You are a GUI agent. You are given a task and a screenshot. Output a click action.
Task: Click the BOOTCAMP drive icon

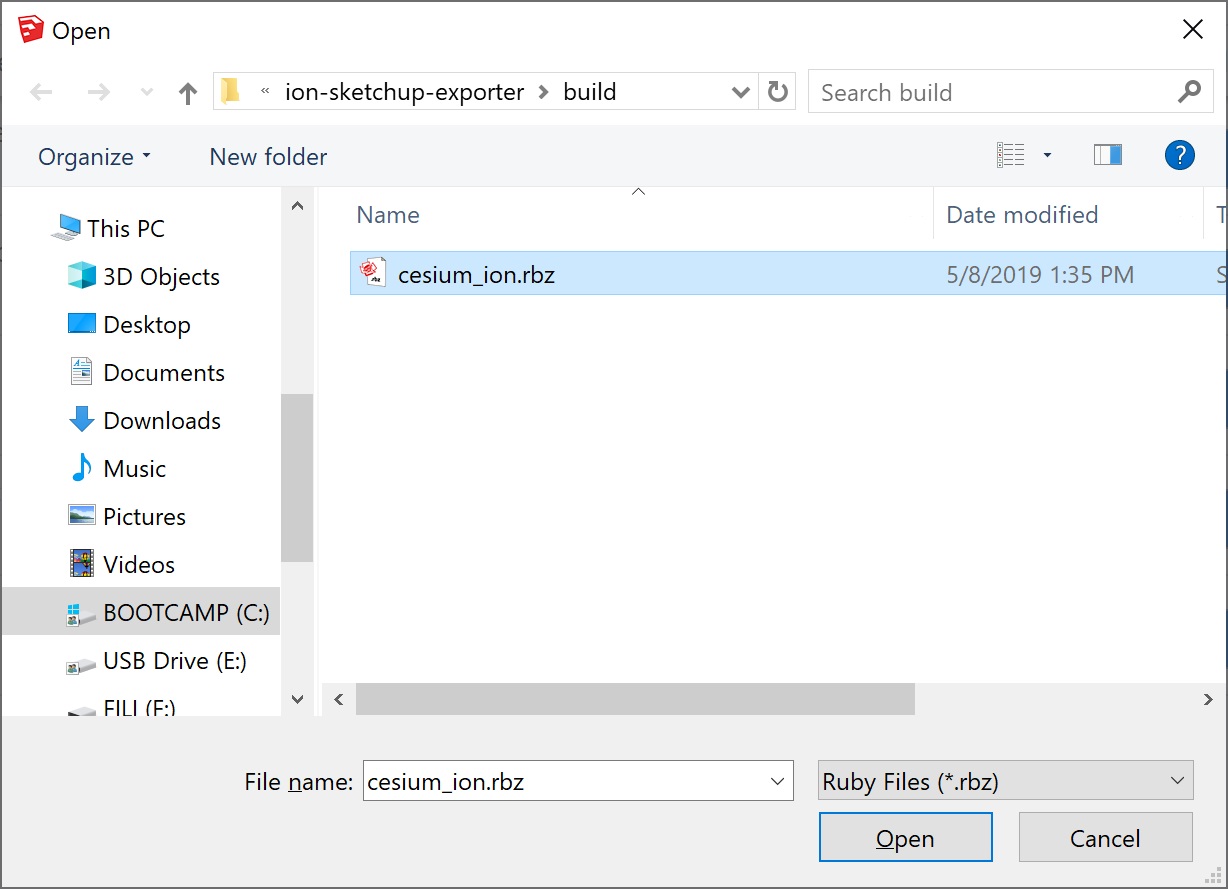pos(80,614)
